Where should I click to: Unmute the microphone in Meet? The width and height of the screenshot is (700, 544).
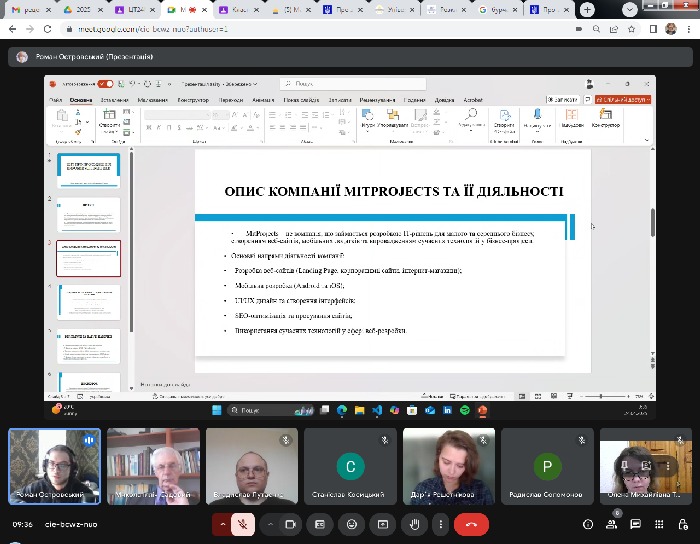coord(241,524)
